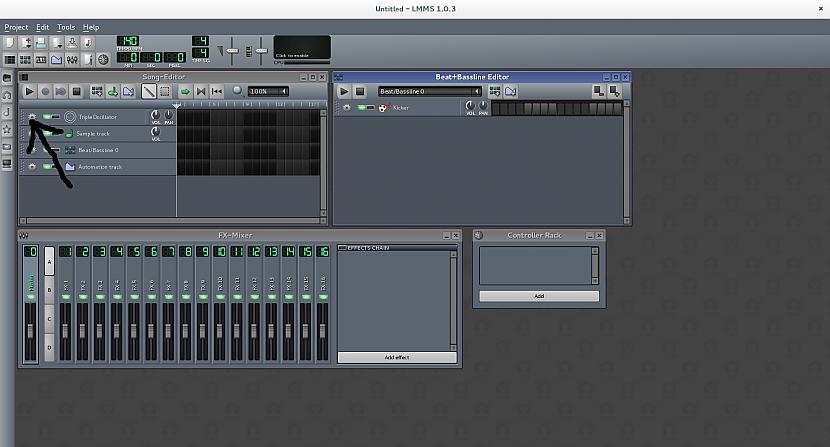Open the Project menu
830x447 pixels.
(x=16, y=27)
